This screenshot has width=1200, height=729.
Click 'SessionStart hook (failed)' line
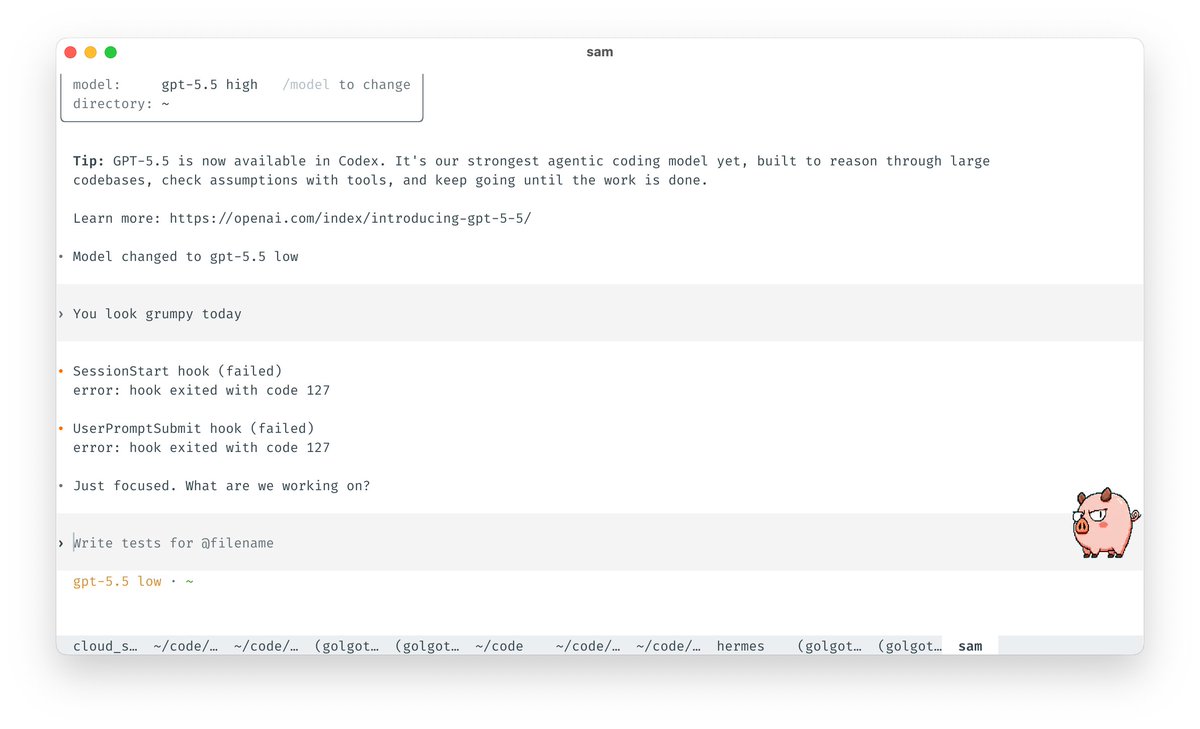[x=177, y=371]
